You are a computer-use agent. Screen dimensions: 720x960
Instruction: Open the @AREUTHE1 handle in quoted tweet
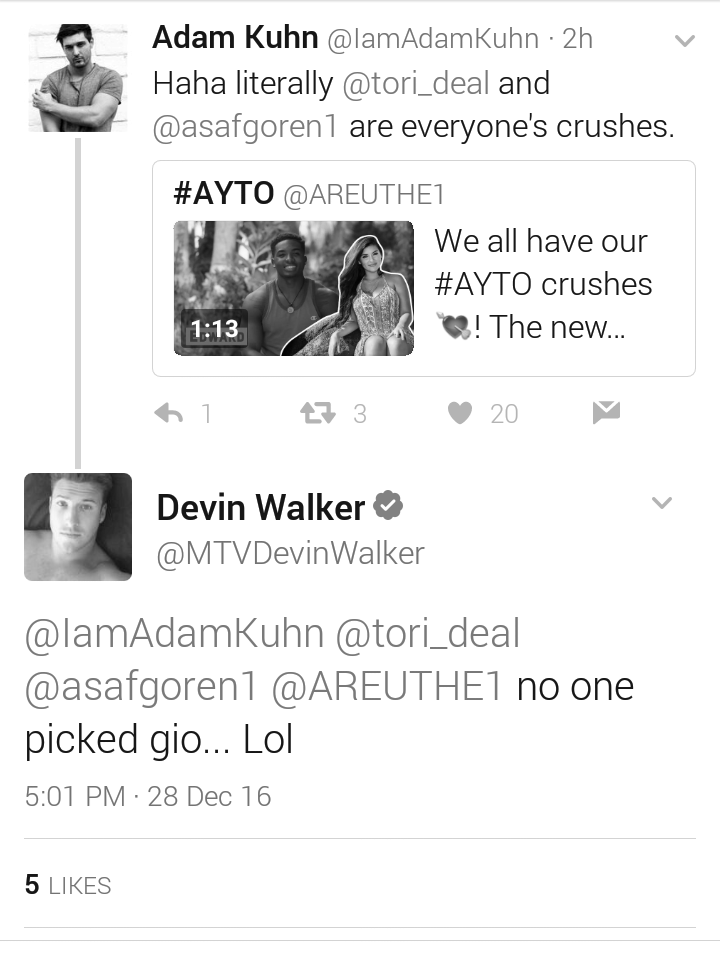364,195
